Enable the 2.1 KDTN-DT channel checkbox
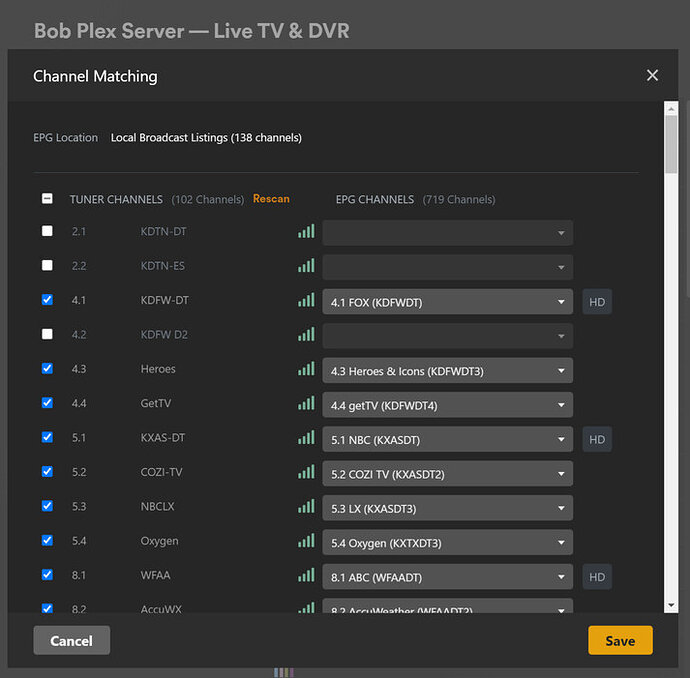 pos(47,232)
